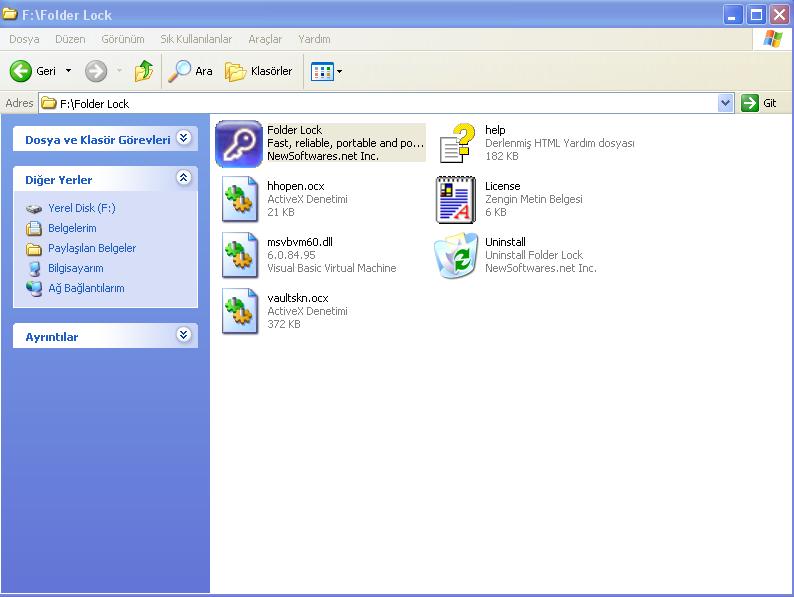Expand the Ayrıntılar details panel
This screenshot has height=597, width=794.
click(x=183, y=336)
